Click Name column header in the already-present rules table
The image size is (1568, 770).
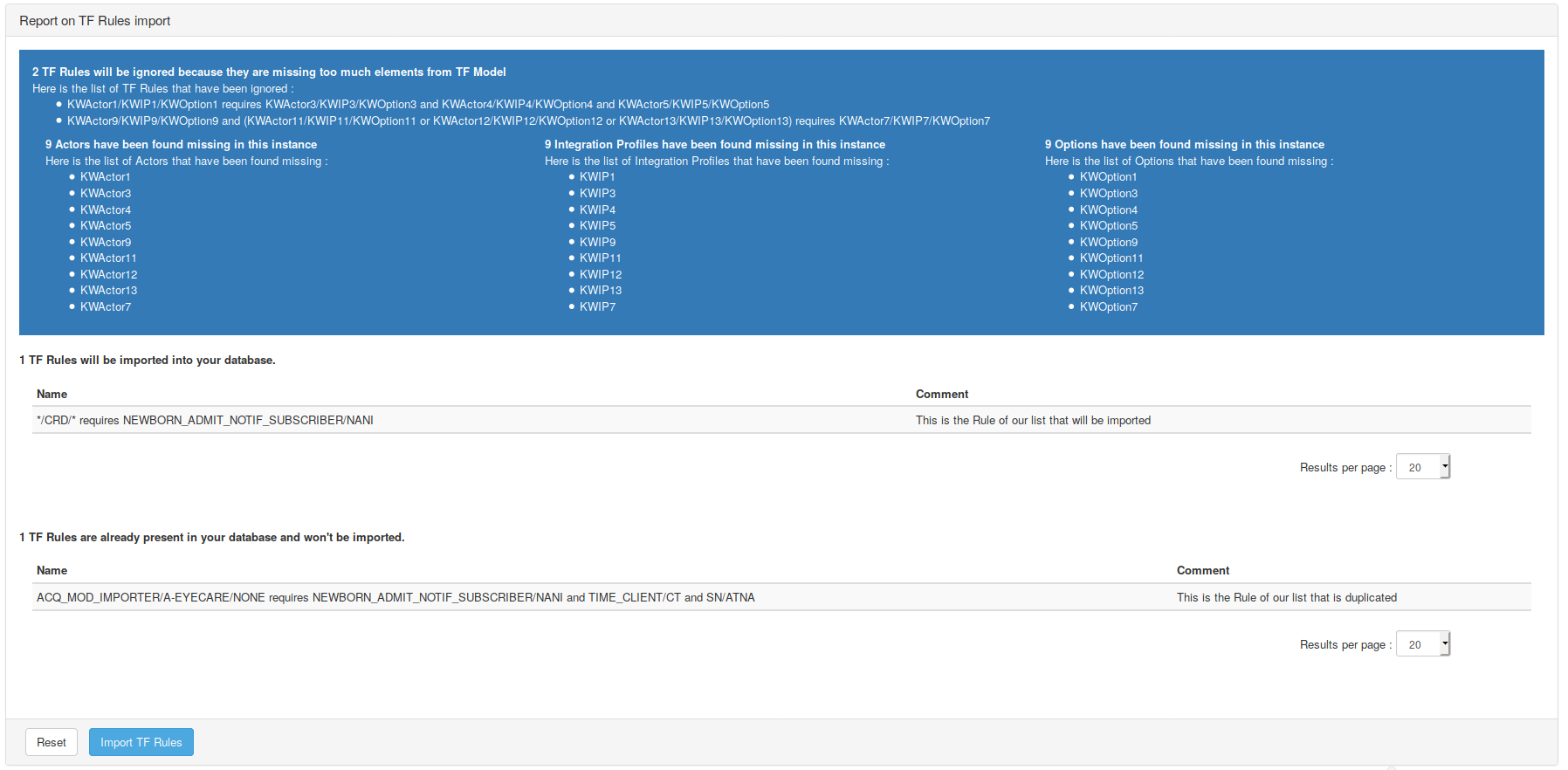pyautogui.click(x=52, y=570)
